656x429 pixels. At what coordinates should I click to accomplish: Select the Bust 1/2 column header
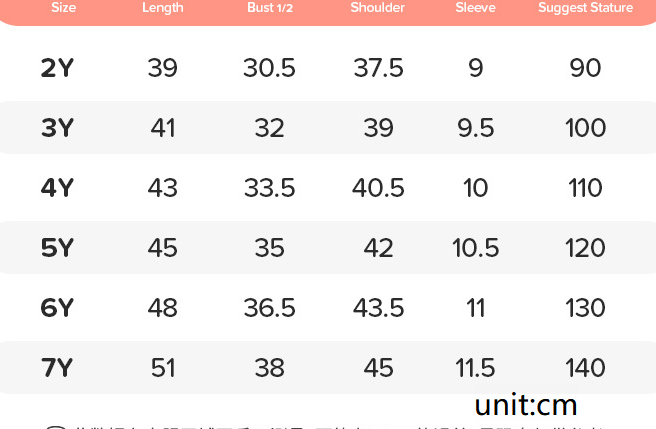(269, 8)
